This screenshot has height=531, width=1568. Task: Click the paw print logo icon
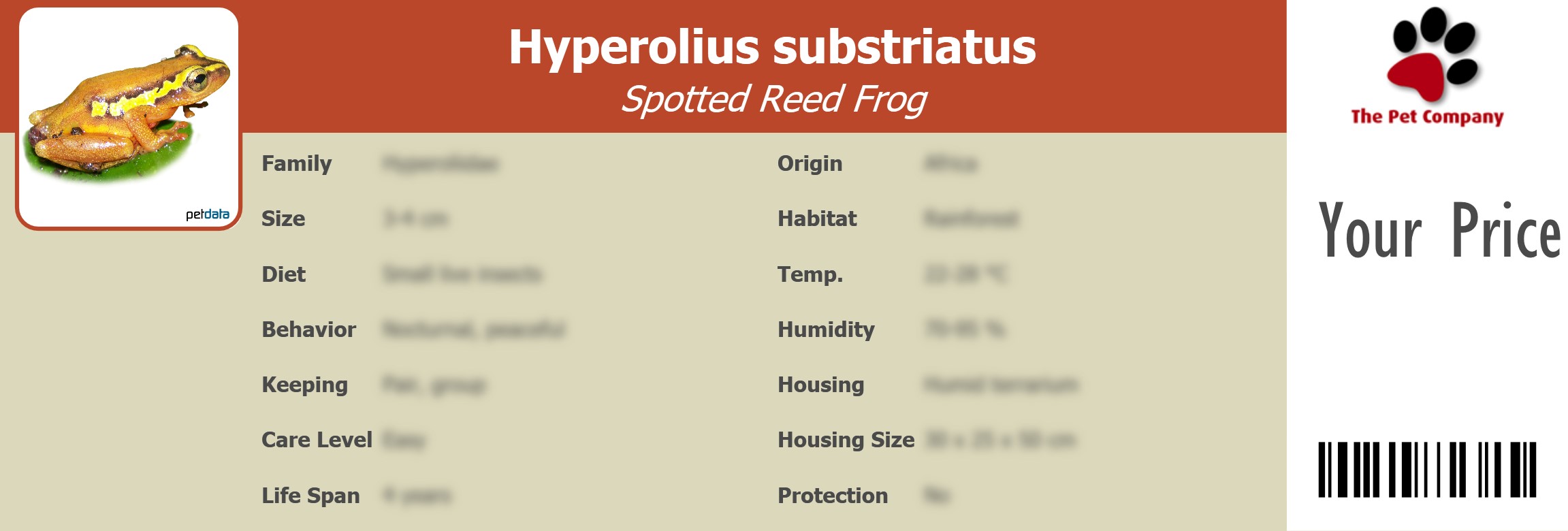(x=1432, y=54)
